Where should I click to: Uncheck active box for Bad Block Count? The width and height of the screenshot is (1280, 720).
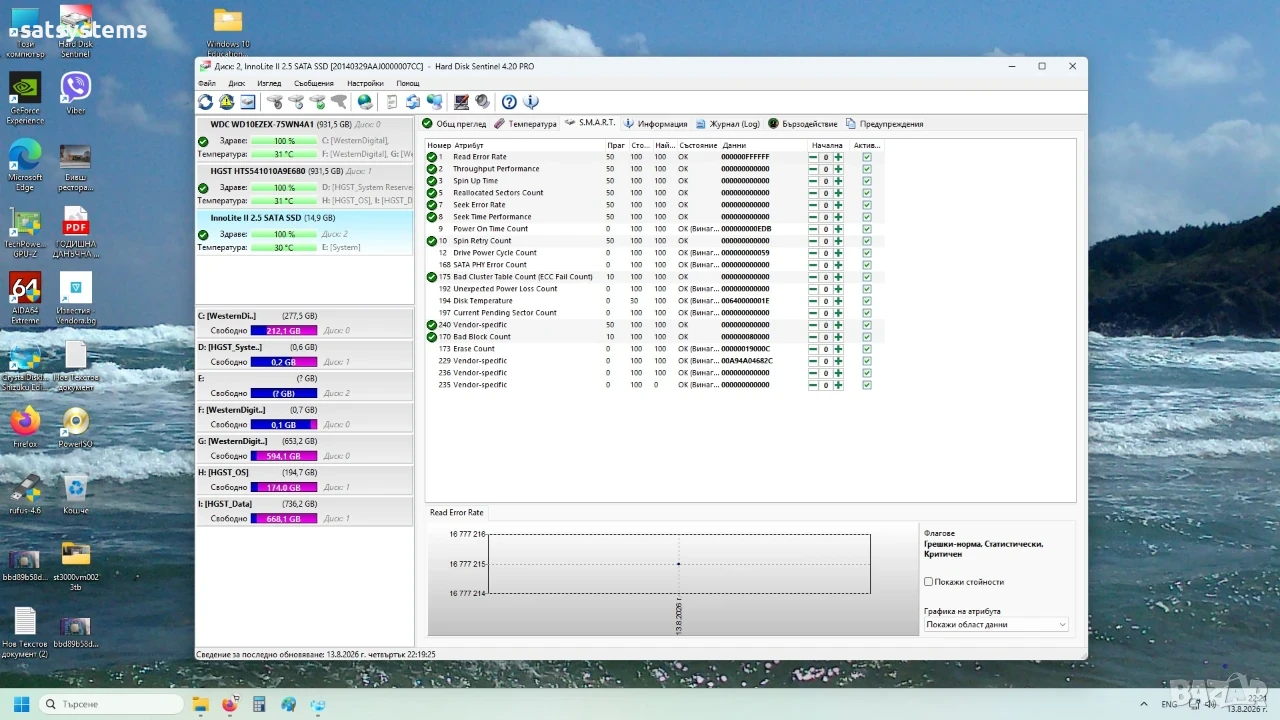coord(866,337)
